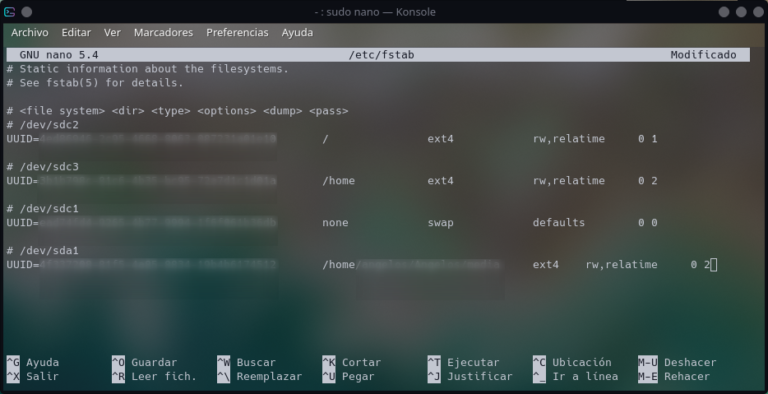This screenshot has height=394, width=768.
Task: Open the Archivo menu
Action: [x=30, y=33]
